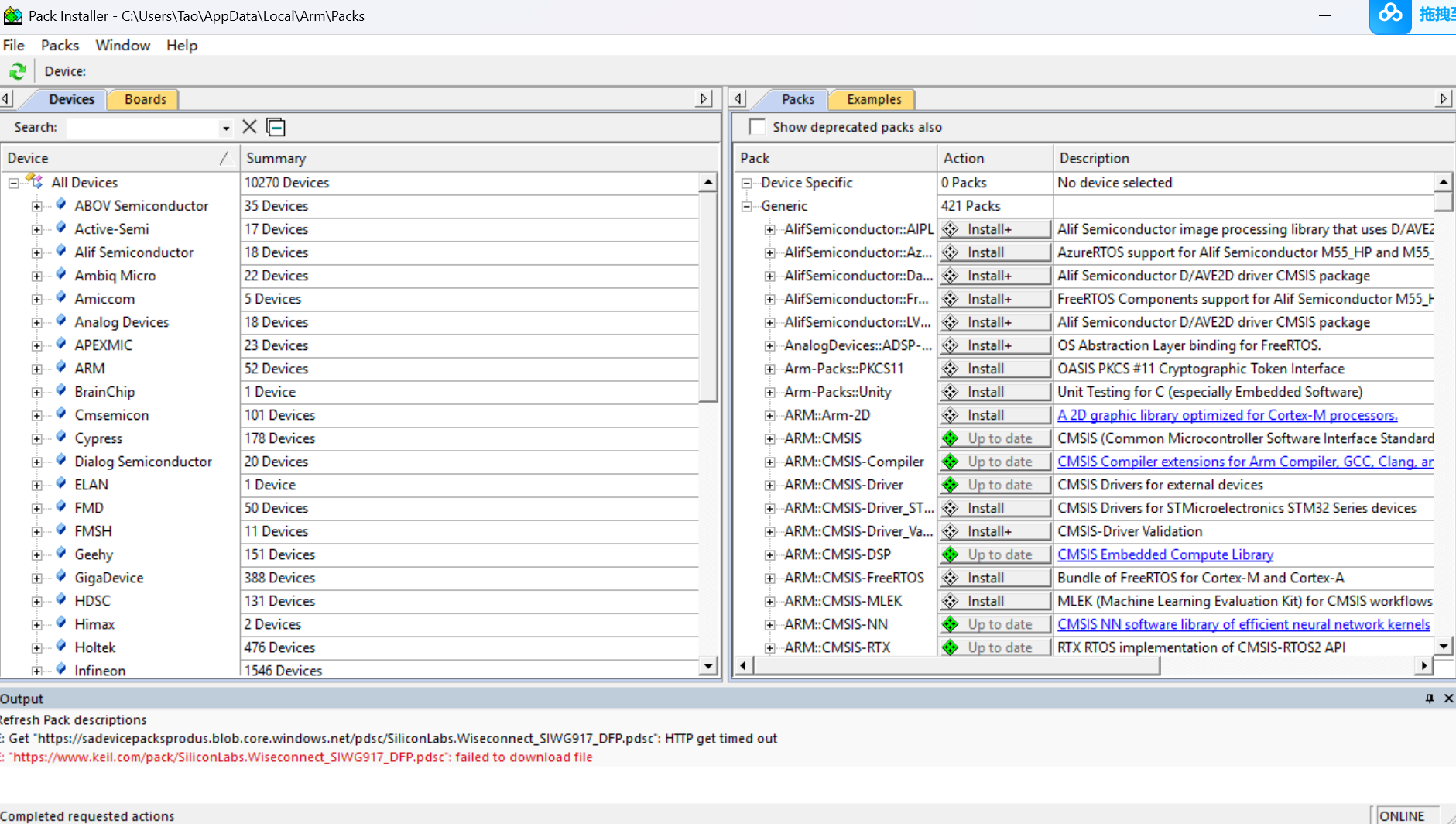The width and height of the screenshot is (1456, 824).
Task: Expand the Analog Devices vendor node
Action: [x=36, y=322]
